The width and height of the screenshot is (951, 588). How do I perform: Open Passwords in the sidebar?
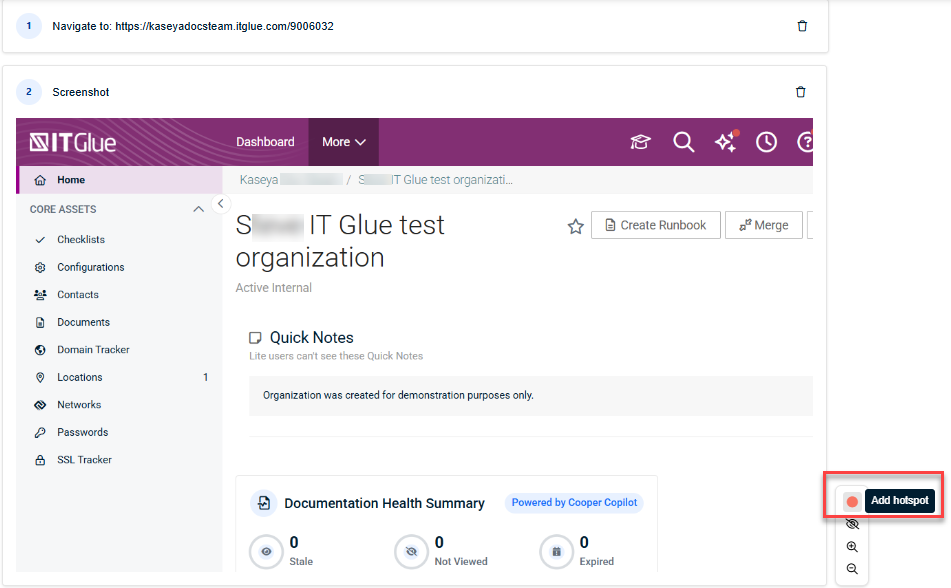click(82, 432)
